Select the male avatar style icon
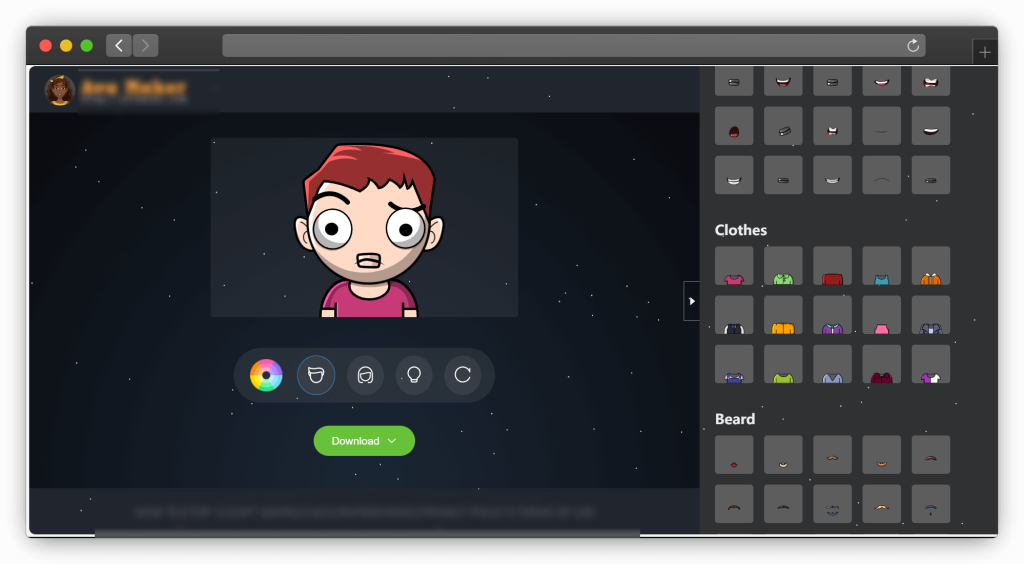This screenshot has height=564, width=1024. click(316, 375)
